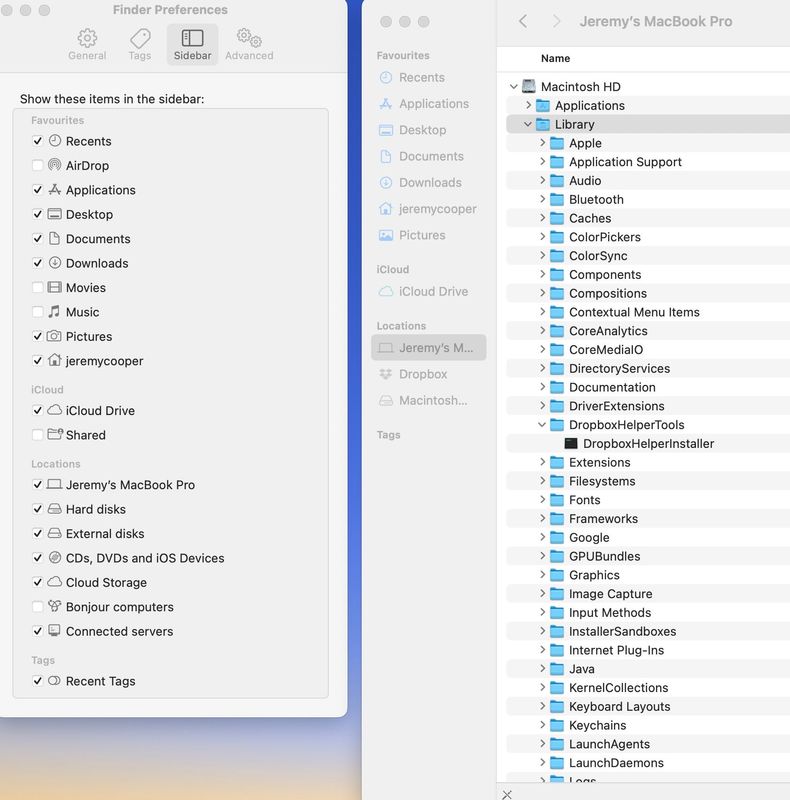
Task: Select the DirectoryServices folder name
Action: point(620,368)
